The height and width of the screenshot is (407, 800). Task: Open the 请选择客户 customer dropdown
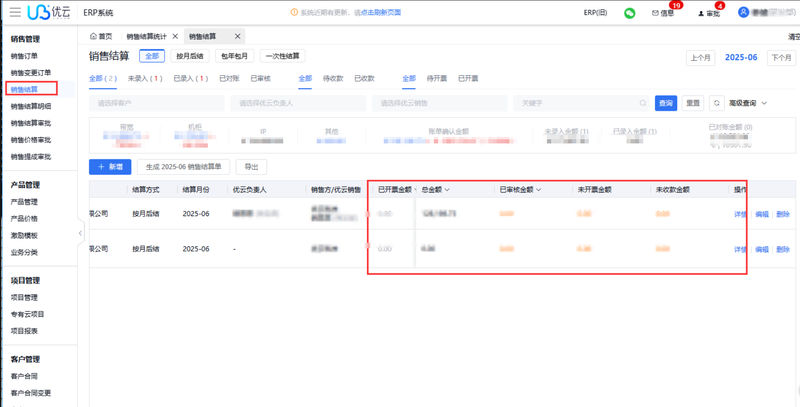156,103
